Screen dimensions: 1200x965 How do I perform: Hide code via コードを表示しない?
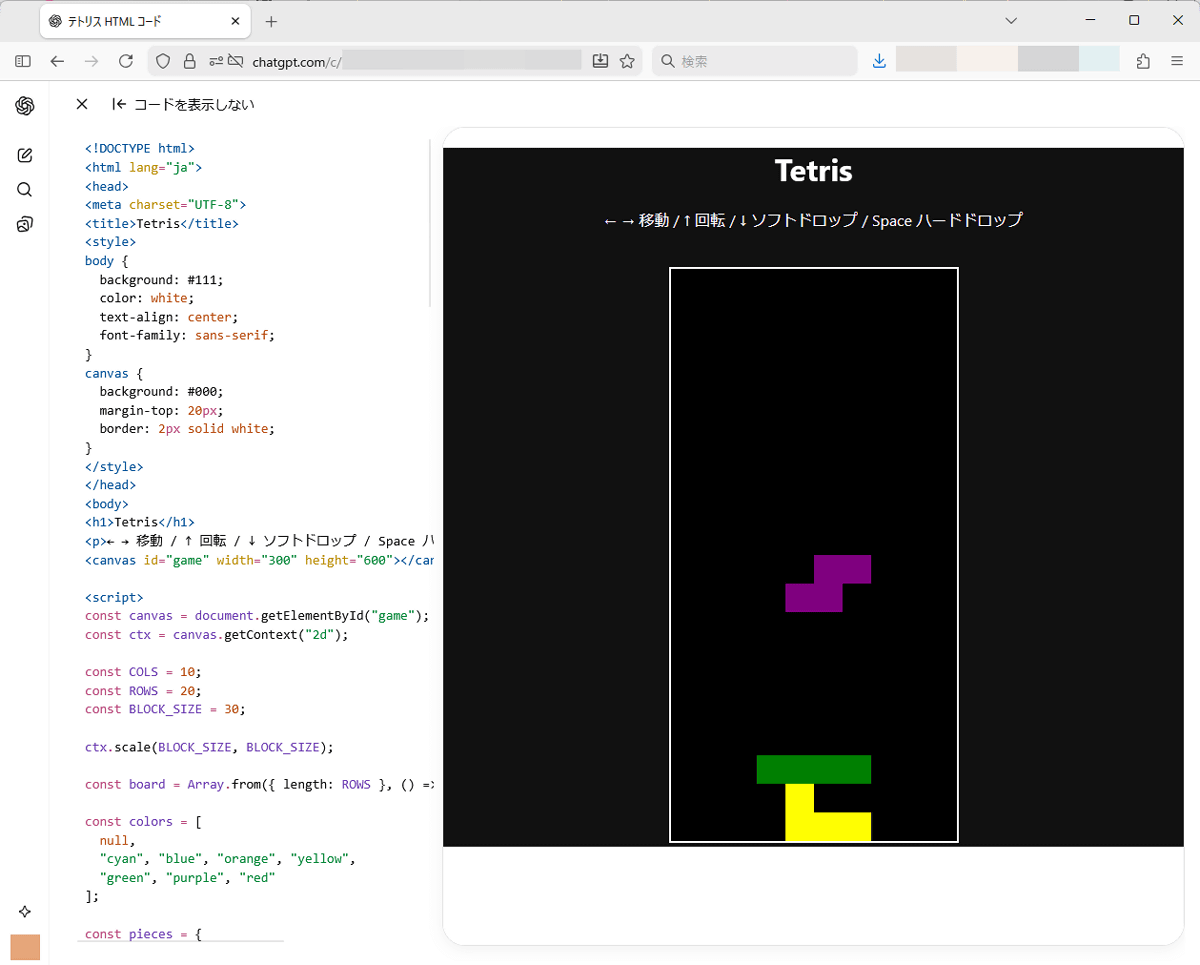point(184,104)
